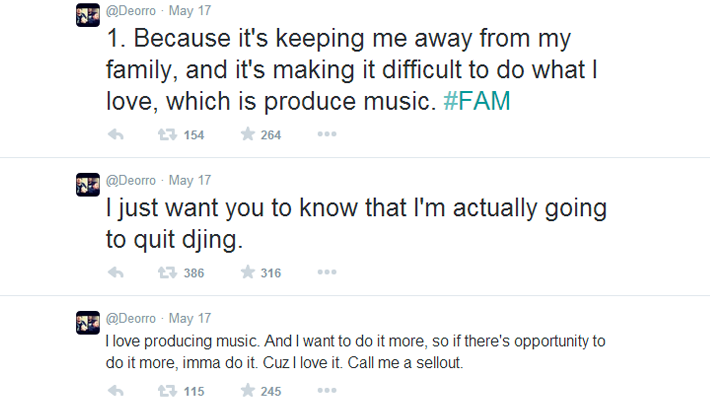Click Deorro's avatar on the first tweet

coord(87,17)
